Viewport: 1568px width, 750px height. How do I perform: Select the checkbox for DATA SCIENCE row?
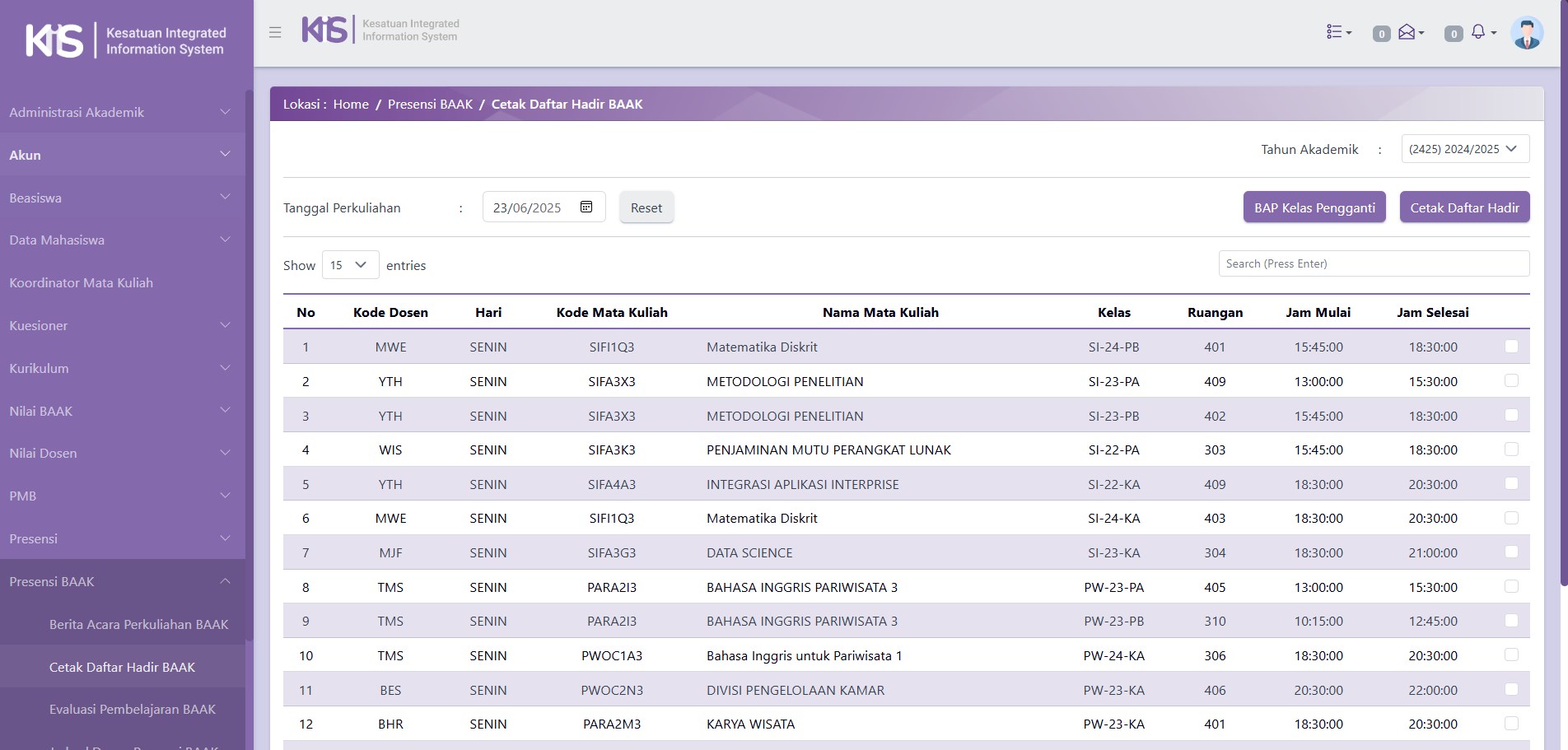(1511, 552)
